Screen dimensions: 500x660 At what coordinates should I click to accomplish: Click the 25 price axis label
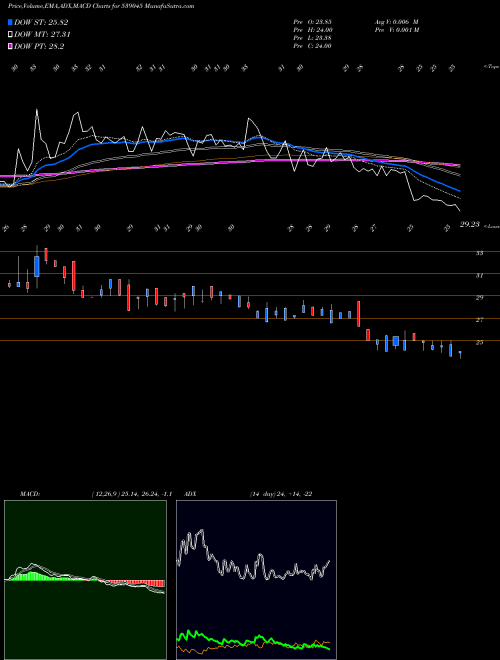tap(479, 342)
